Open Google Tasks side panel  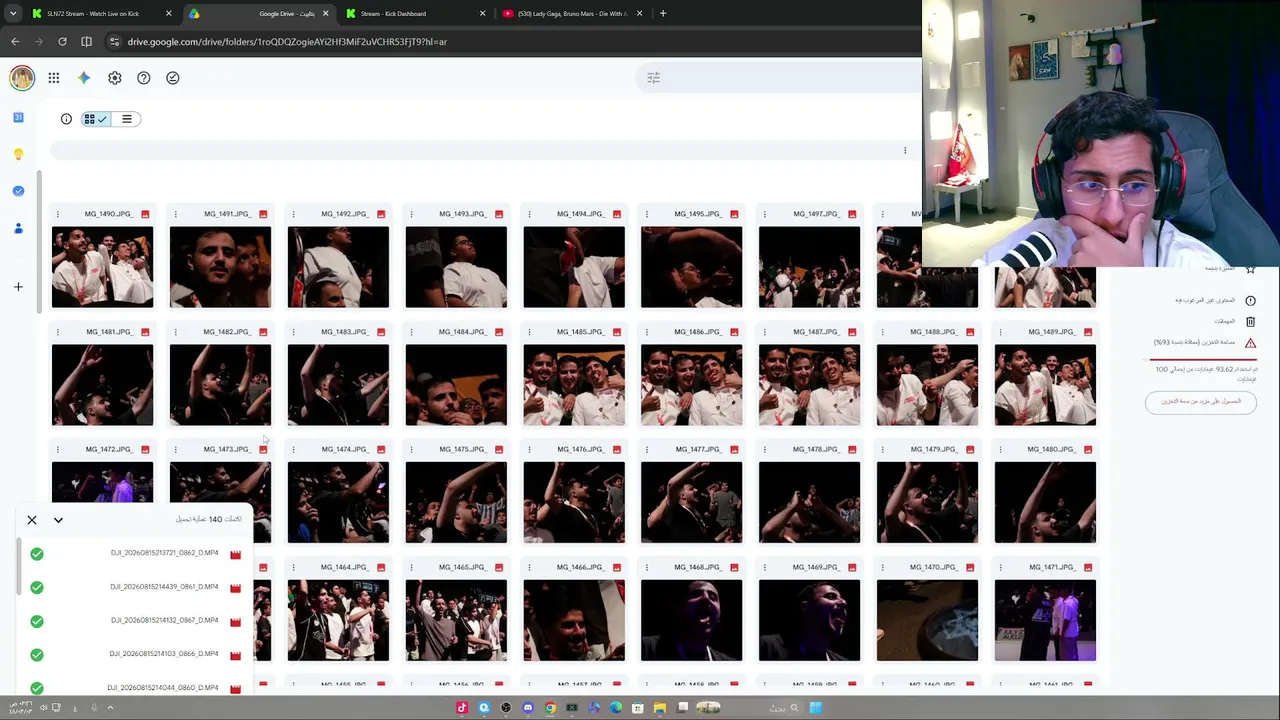pyautogui.click(x=18, y=191)
